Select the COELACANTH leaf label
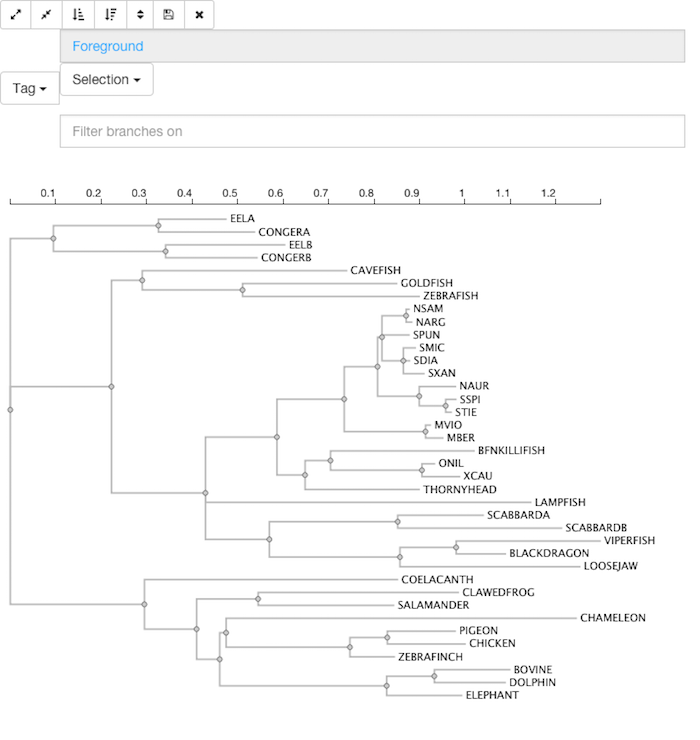Viewport: 700px width, 740px height. [437, 580]
